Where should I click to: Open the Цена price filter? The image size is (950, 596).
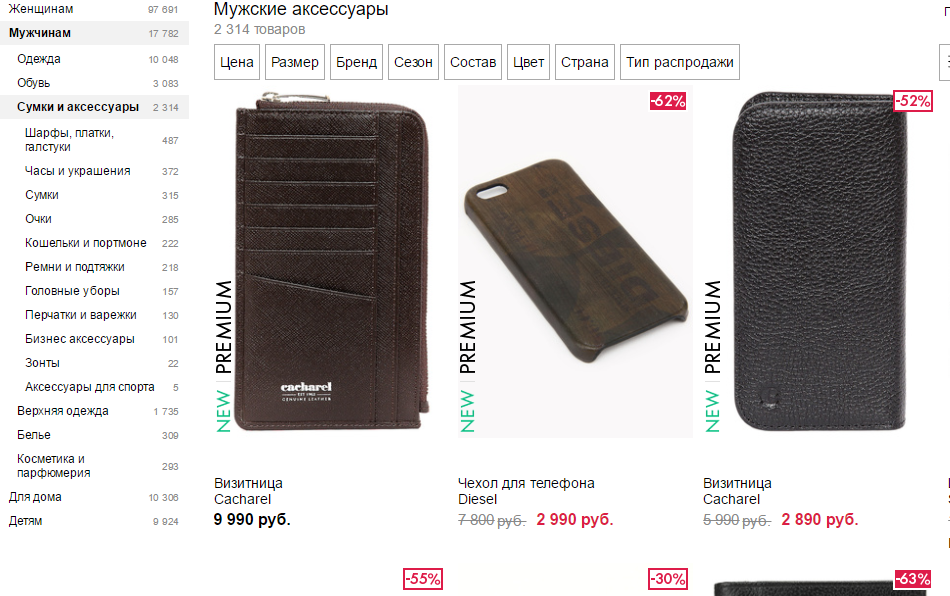236,62
